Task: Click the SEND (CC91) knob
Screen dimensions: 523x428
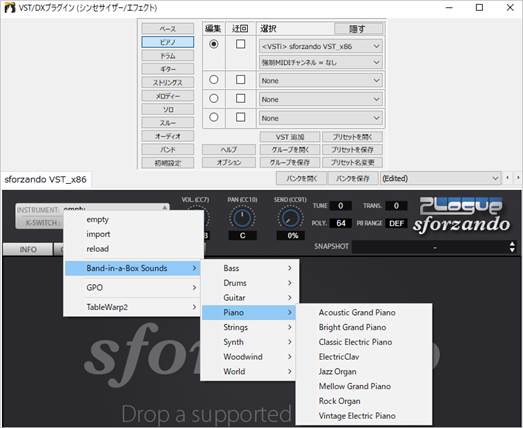Action: [290, 217]
